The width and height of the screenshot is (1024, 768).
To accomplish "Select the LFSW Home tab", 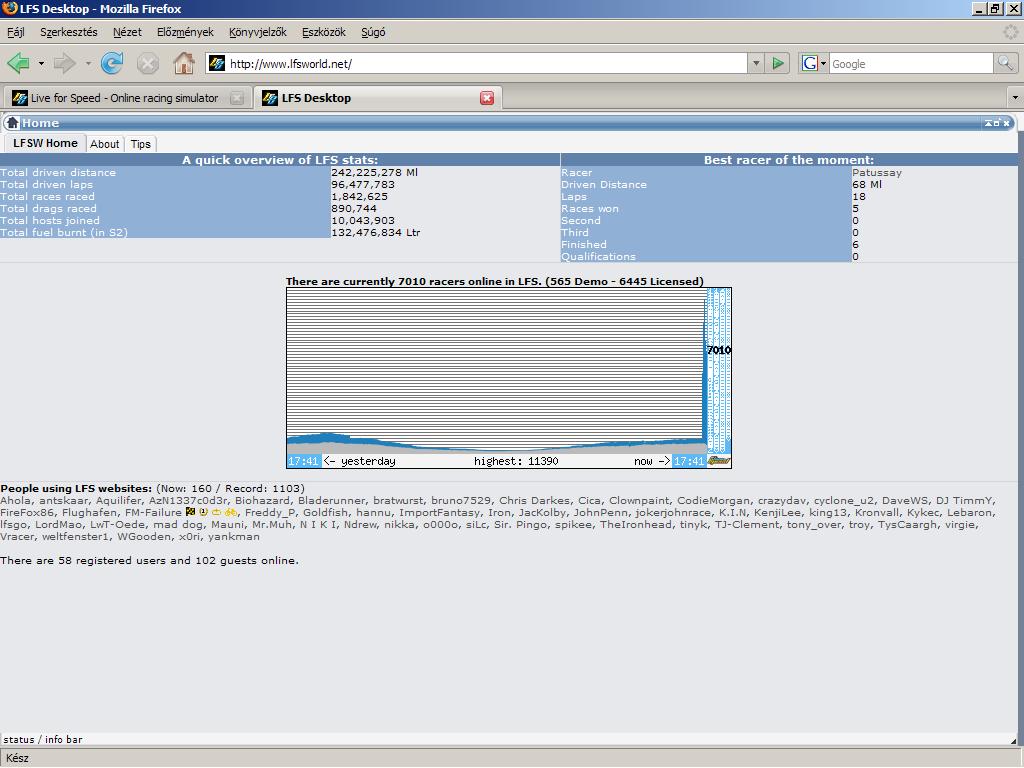I will [45, 143].
